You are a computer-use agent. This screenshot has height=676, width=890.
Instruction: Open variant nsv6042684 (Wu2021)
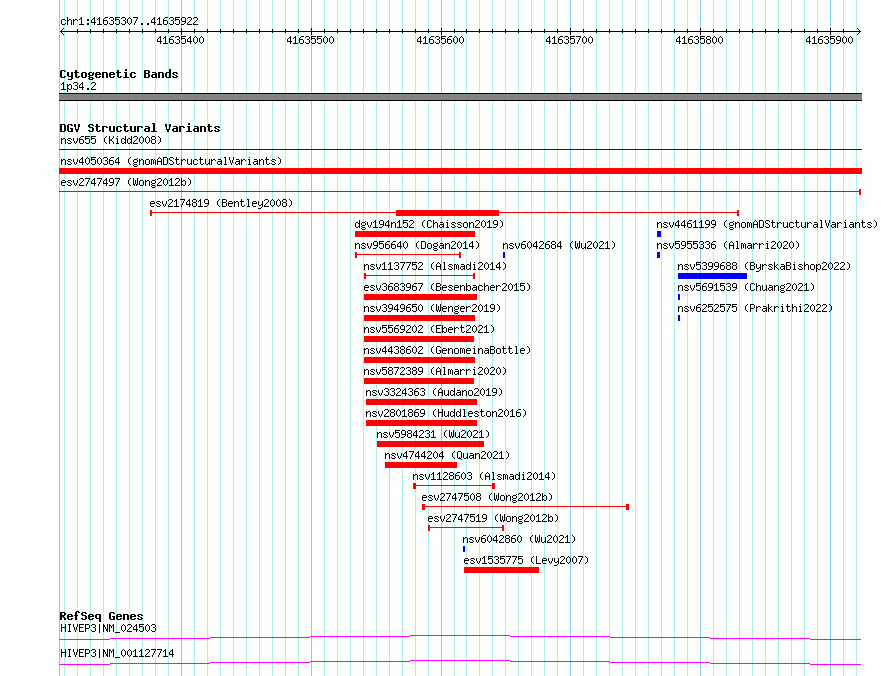pyautogui.click(x=559, y=245)
